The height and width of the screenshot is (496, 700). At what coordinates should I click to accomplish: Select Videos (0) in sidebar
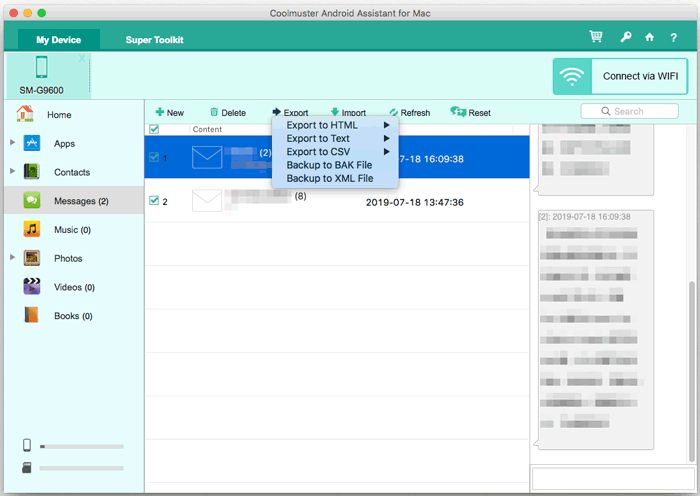pos(74,287)
